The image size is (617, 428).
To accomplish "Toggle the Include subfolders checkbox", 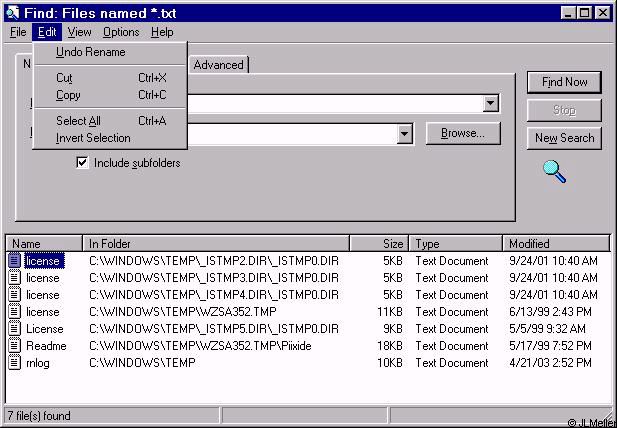I will [x=83, y=163].
